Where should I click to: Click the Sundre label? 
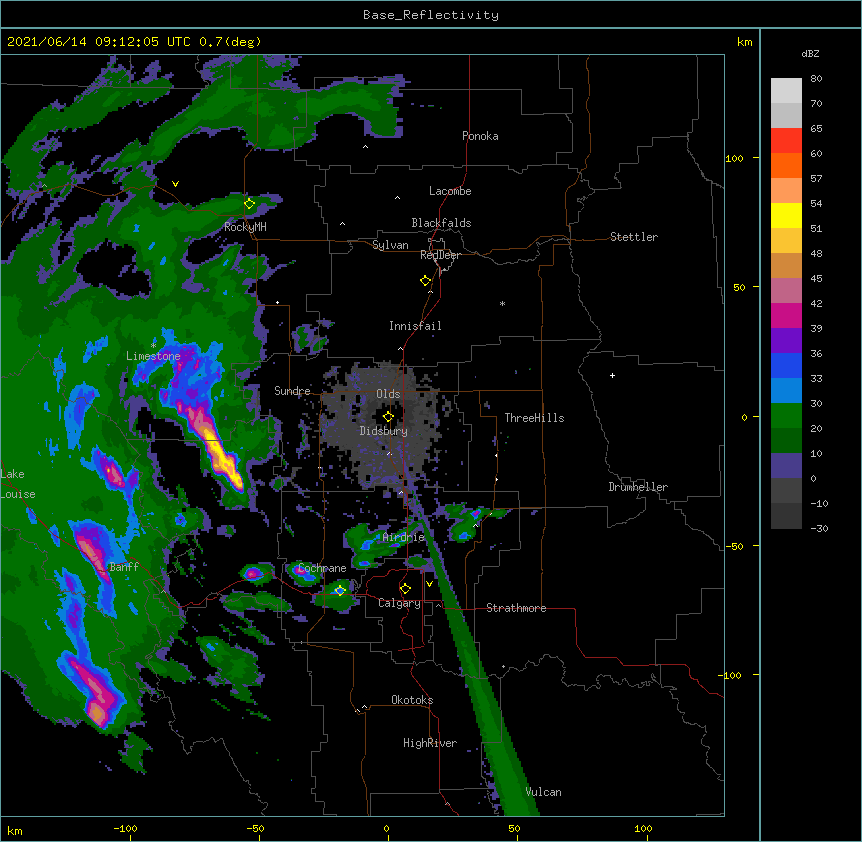(x=292, y=391)
